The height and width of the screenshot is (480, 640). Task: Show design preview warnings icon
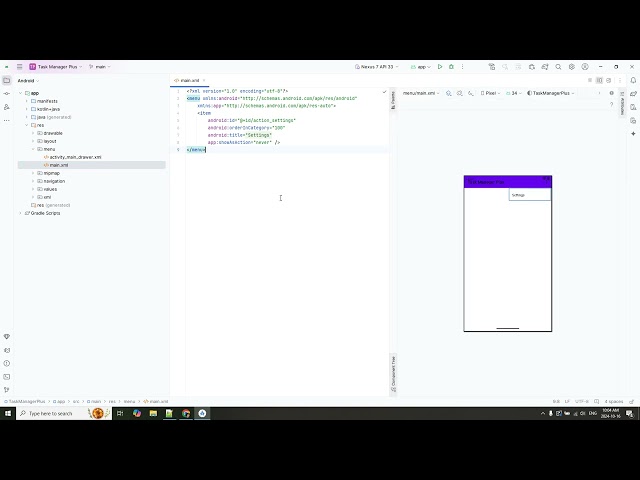(x=611, y=93)
